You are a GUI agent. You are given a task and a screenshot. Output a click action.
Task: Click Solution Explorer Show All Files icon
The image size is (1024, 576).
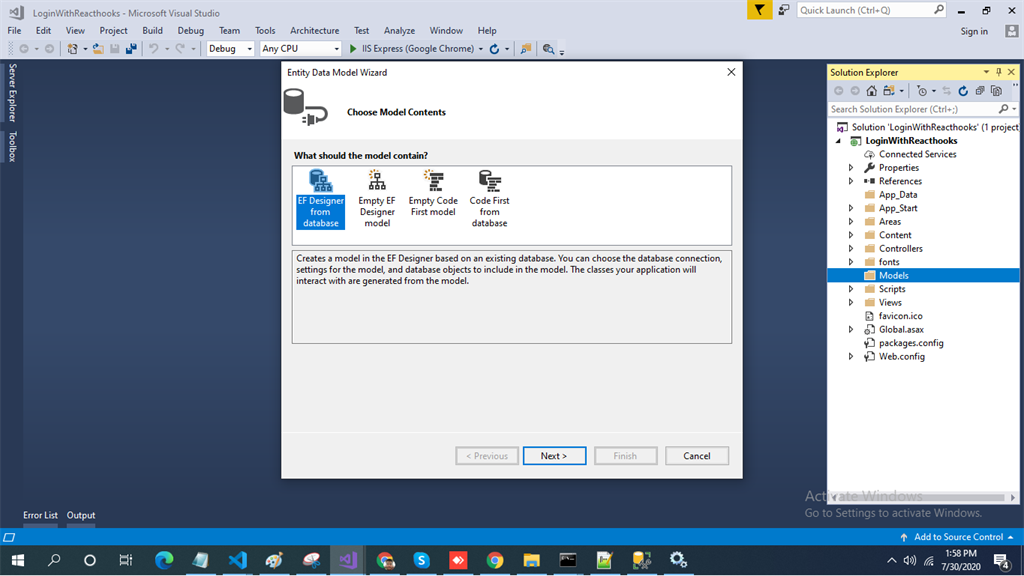tap(996, 91)
